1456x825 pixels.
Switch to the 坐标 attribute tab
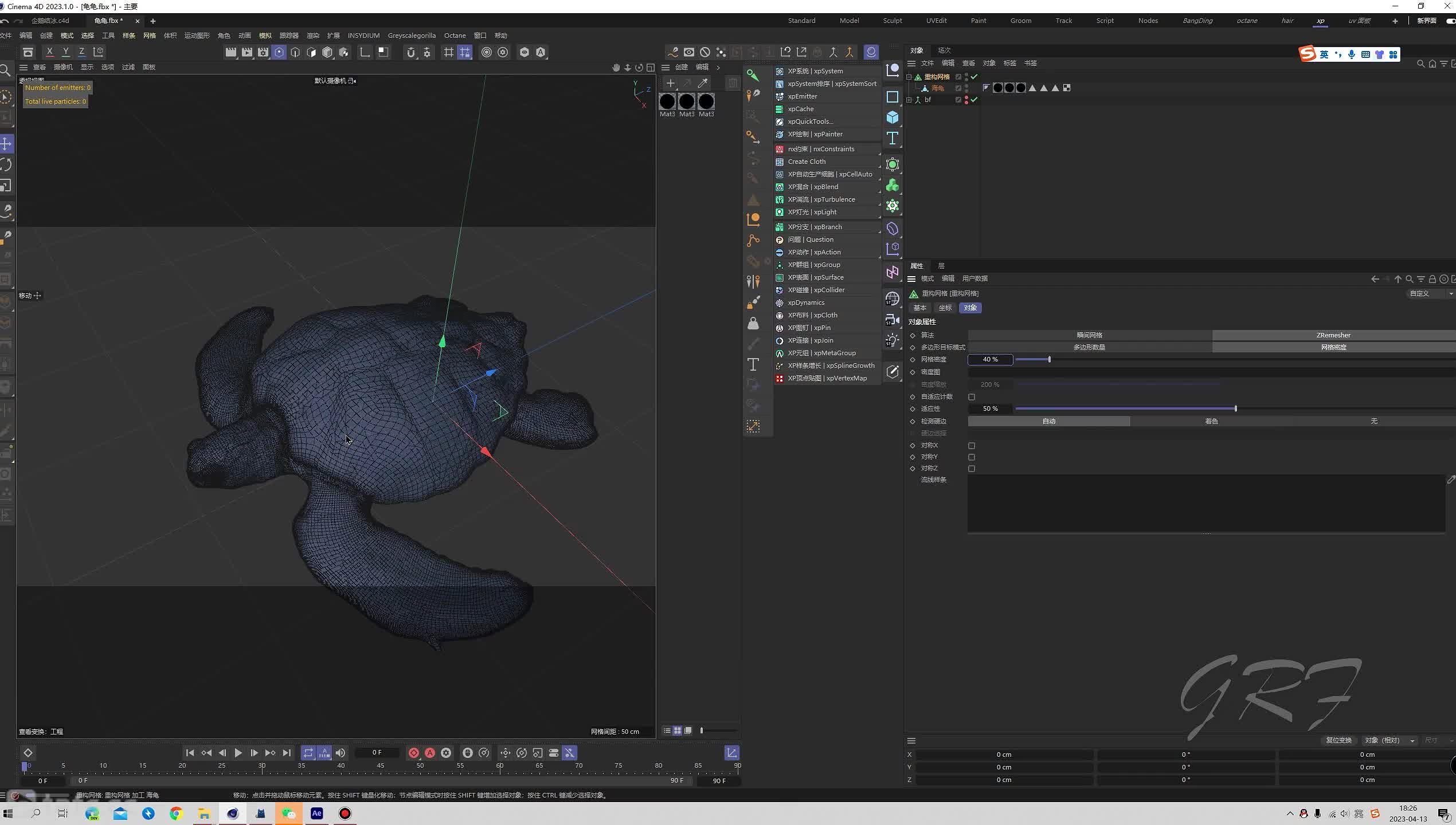pyautogui.click(x=945, y=308)
